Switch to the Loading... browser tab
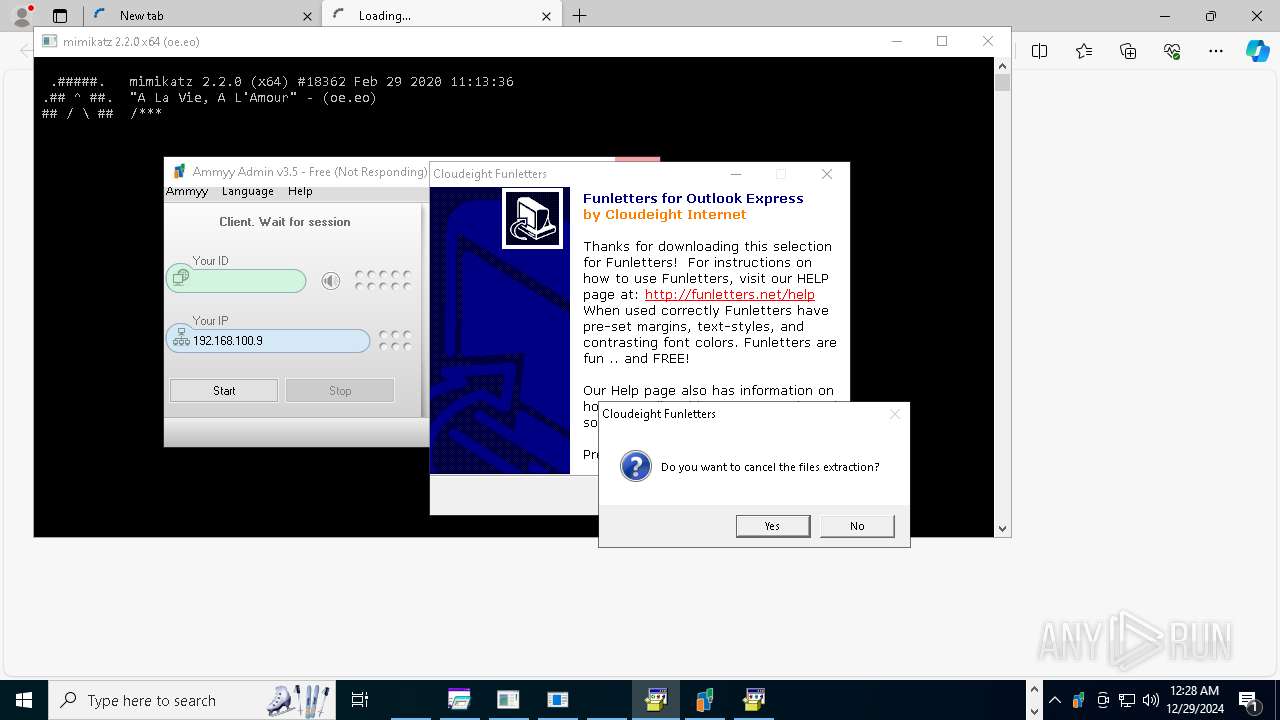Screen dimensions: 1280x720 [440, 15]
